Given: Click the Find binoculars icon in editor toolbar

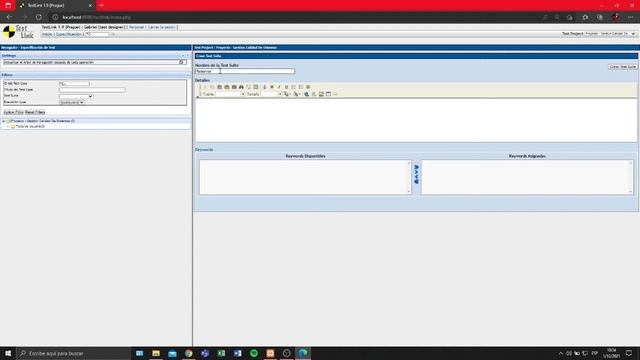Looking at the screenshot, I should (241, 87).
